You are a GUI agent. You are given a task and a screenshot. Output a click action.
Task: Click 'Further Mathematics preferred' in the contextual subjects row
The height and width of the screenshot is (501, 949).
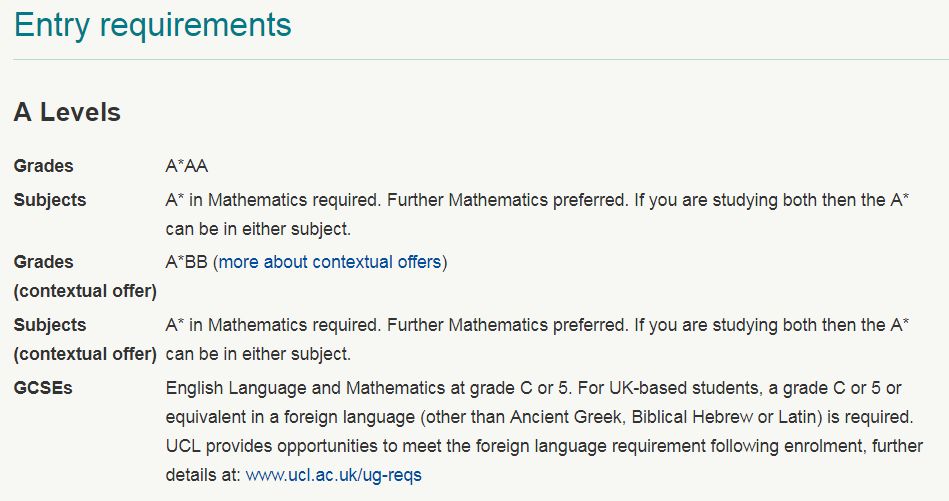(507, 325)
